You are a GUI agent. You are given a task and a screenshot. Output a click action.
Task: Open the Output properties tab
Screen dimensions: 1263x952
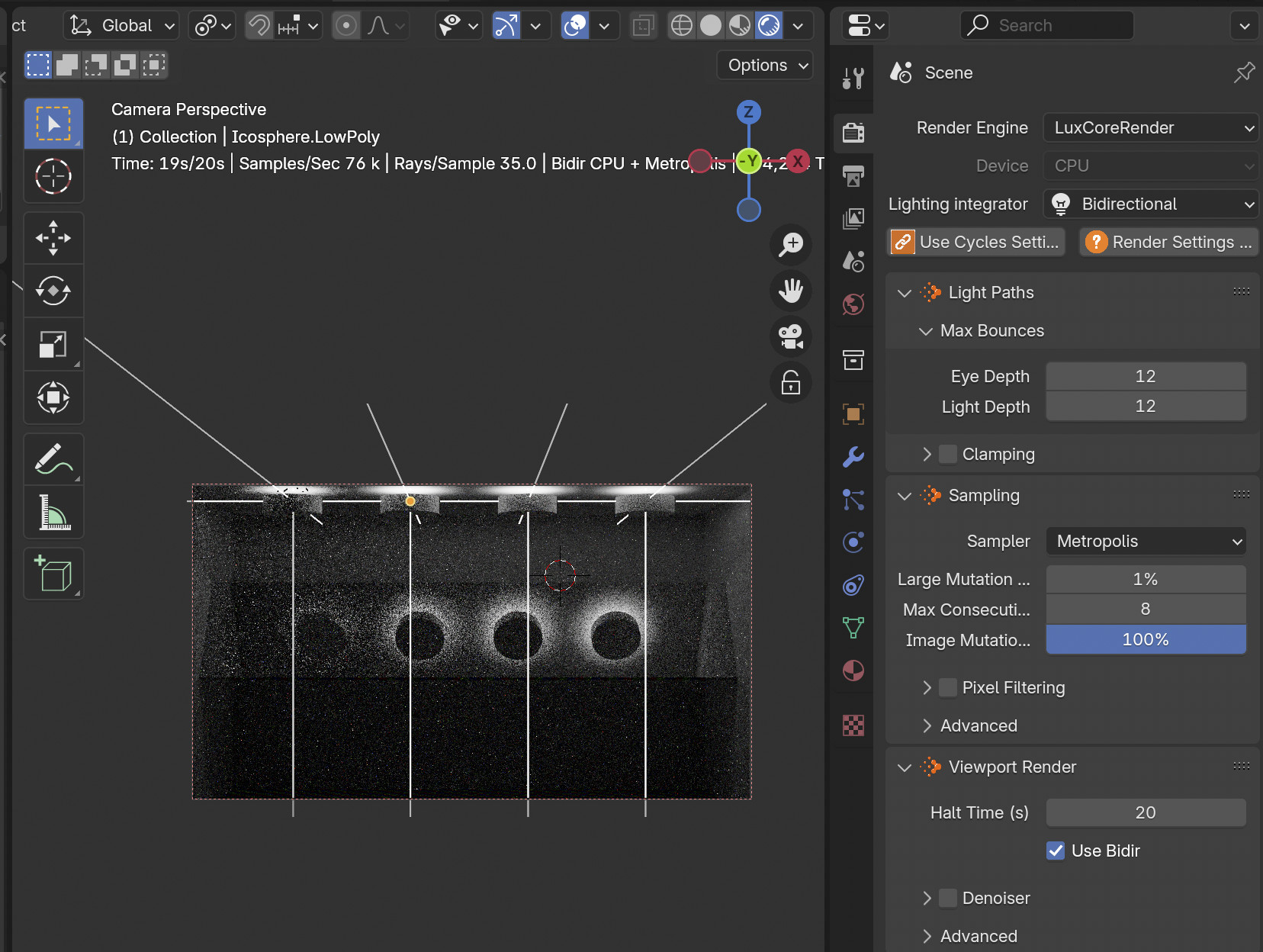tap(853, 176)
